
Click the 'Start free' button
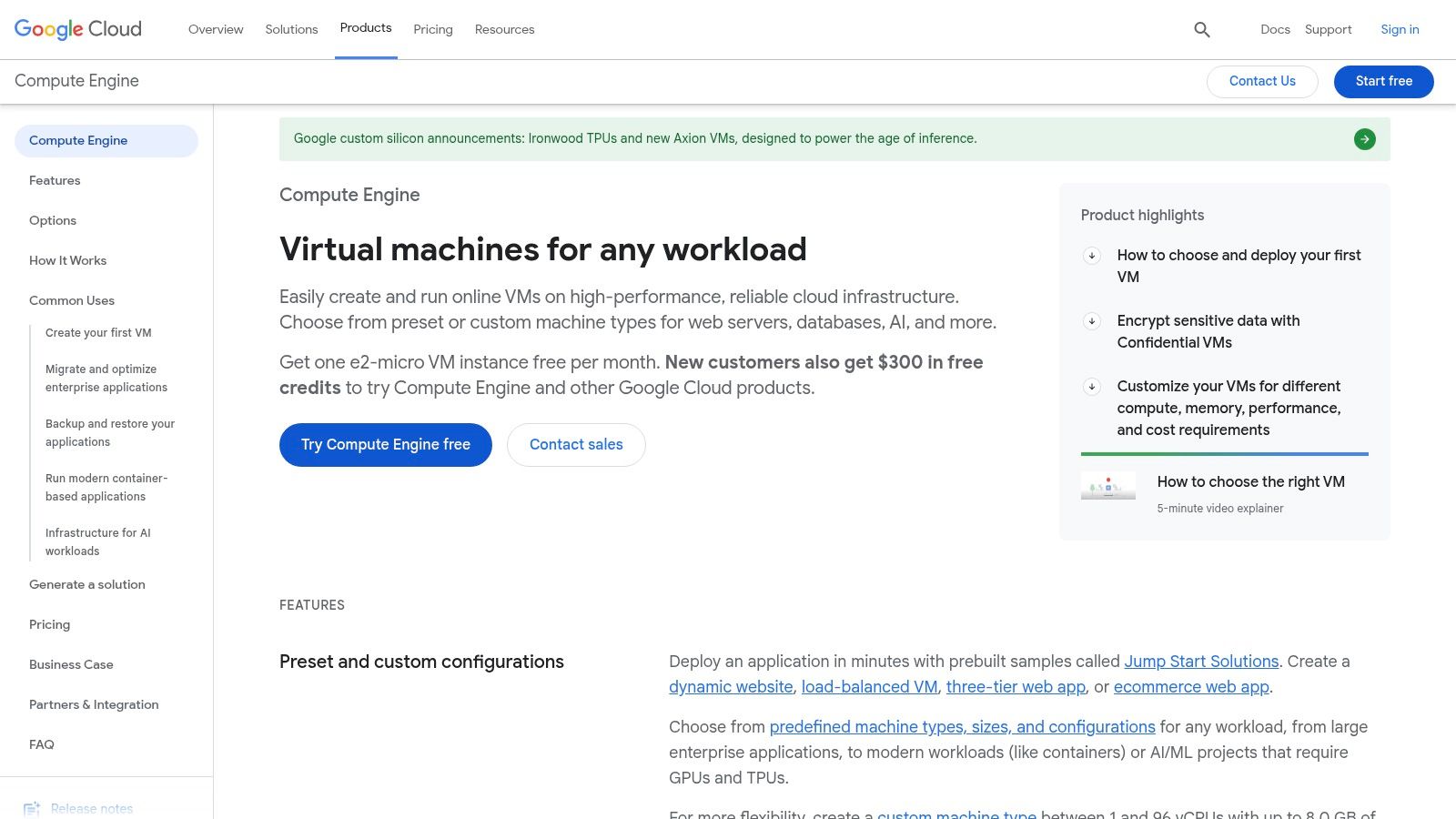tap(1383, 81)
